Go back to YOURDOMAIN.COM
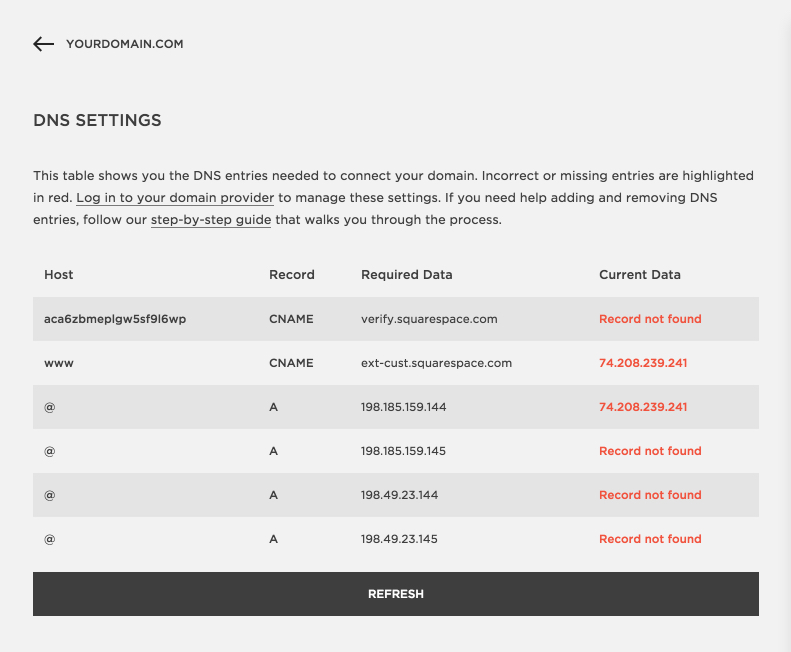Image resolution: width=791 pixels, height=652 pixels. click(124, 44)
